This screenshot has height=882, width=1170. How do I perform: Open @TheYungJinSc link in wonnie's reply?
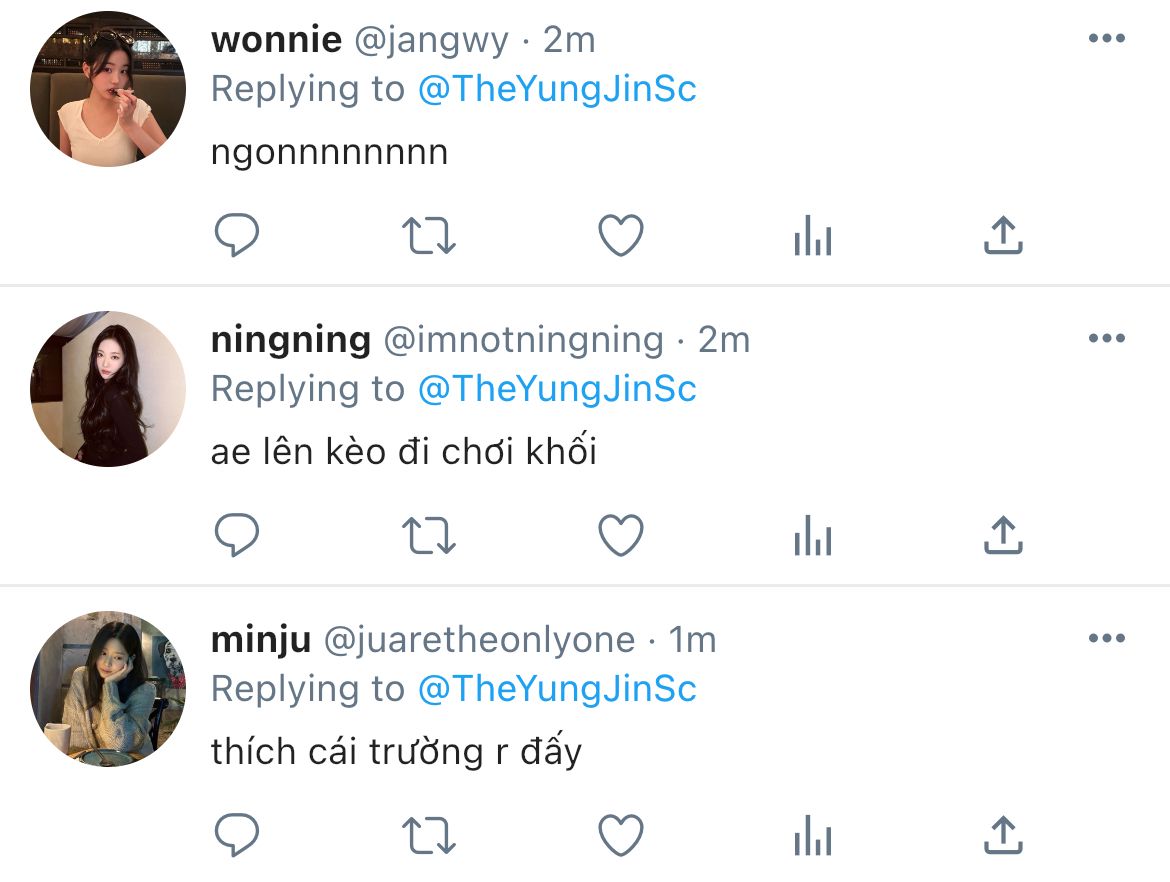[556, 89]
